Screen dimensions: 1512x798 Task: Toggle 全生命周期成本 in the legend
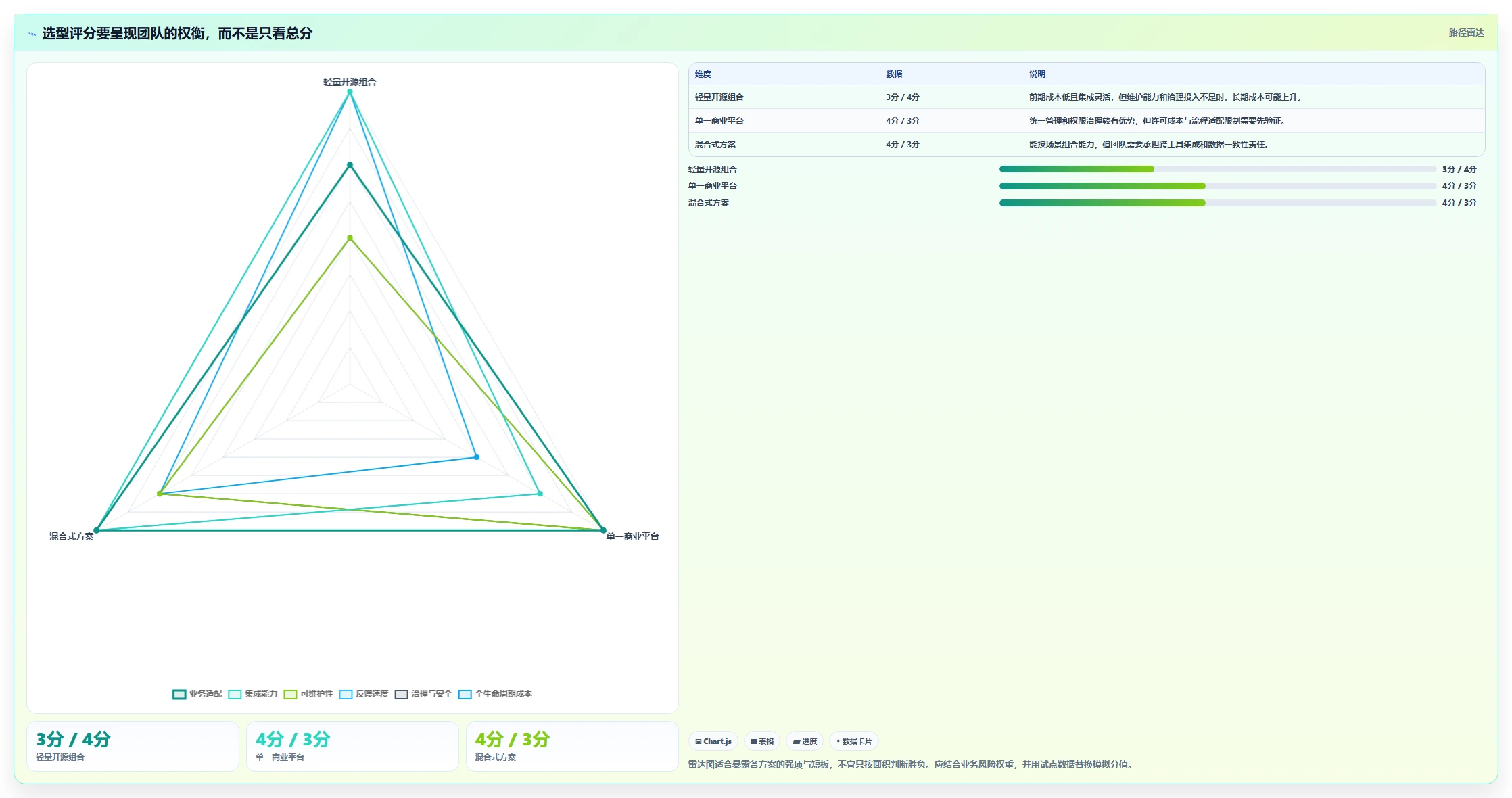point(495,694)
